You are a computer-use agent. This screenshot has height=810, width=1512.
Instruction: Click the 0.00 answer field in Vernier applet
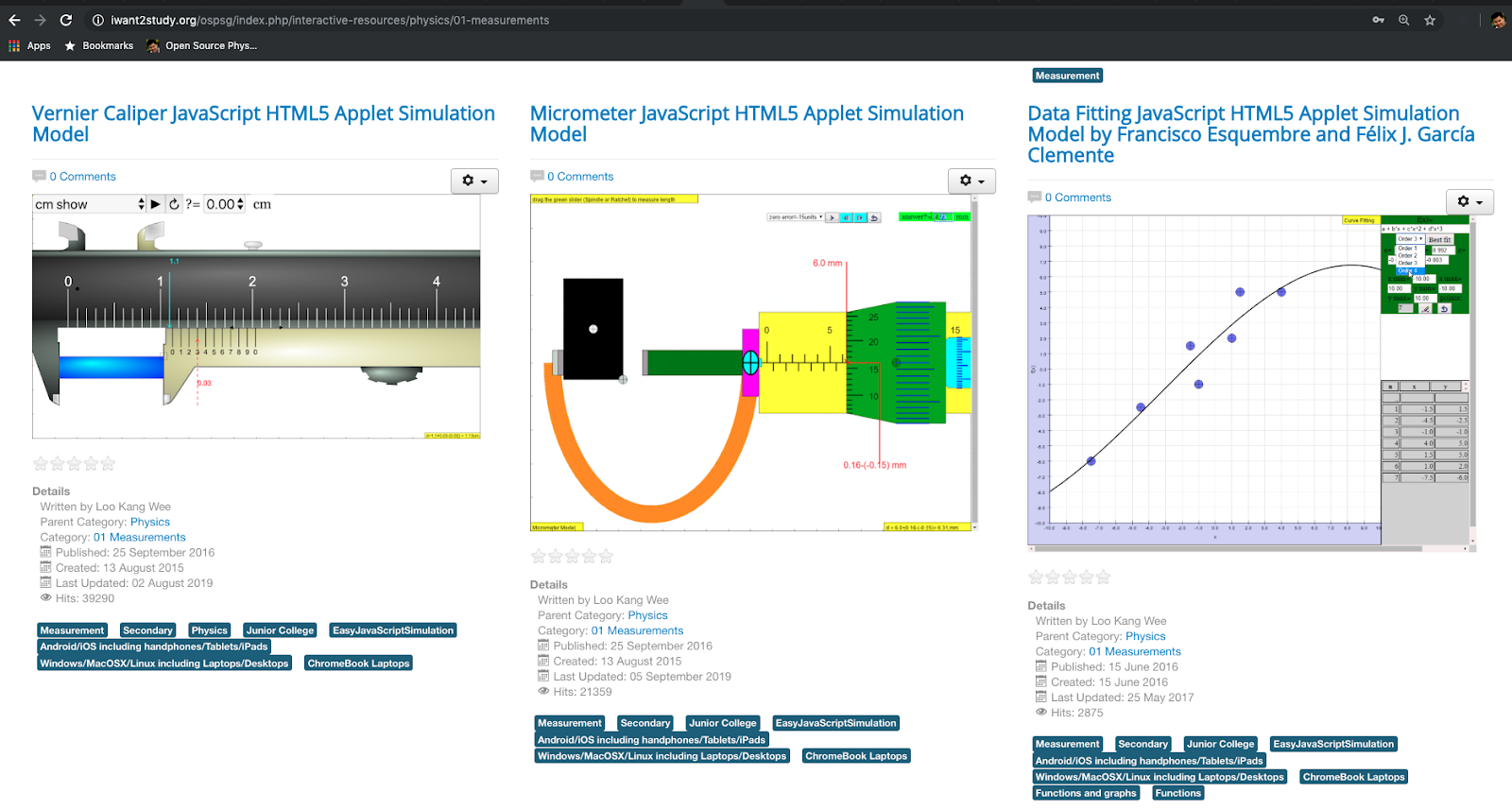[225, 204]
